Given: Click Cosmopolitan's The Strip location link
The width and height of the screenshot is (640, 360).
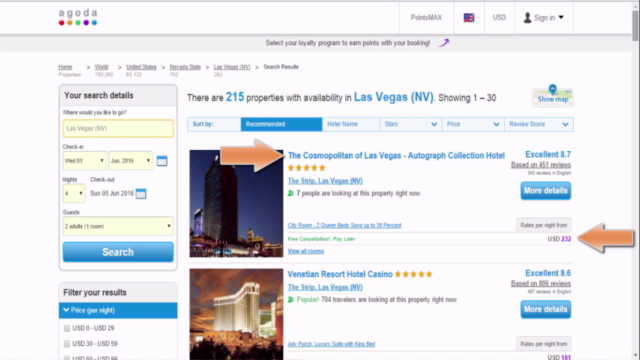Looking at the screenshot, I should pyautogui.click(x=325, y=181).
